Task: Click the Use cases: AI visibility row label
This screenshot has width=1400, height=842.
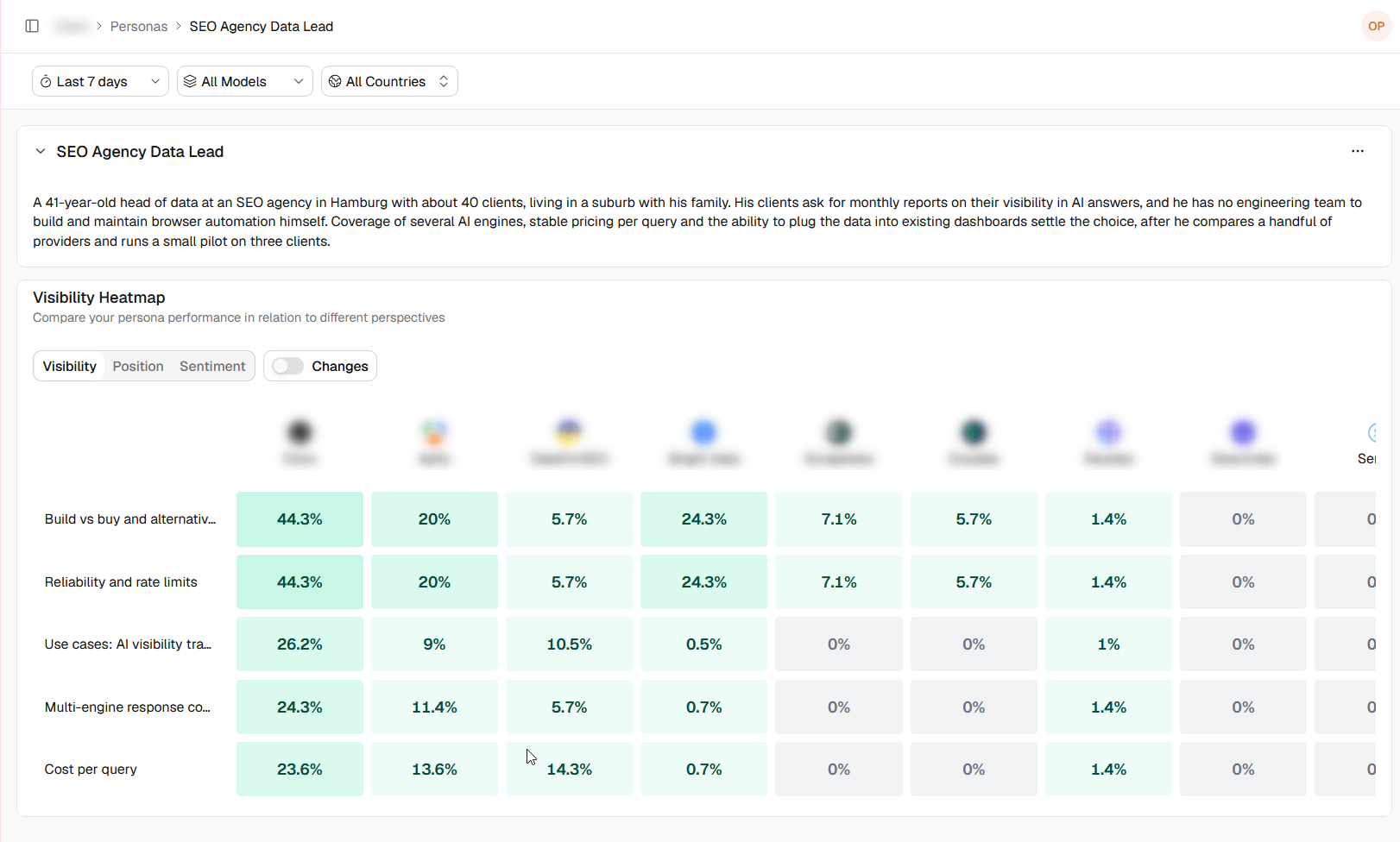Action: tap(128, 644)
